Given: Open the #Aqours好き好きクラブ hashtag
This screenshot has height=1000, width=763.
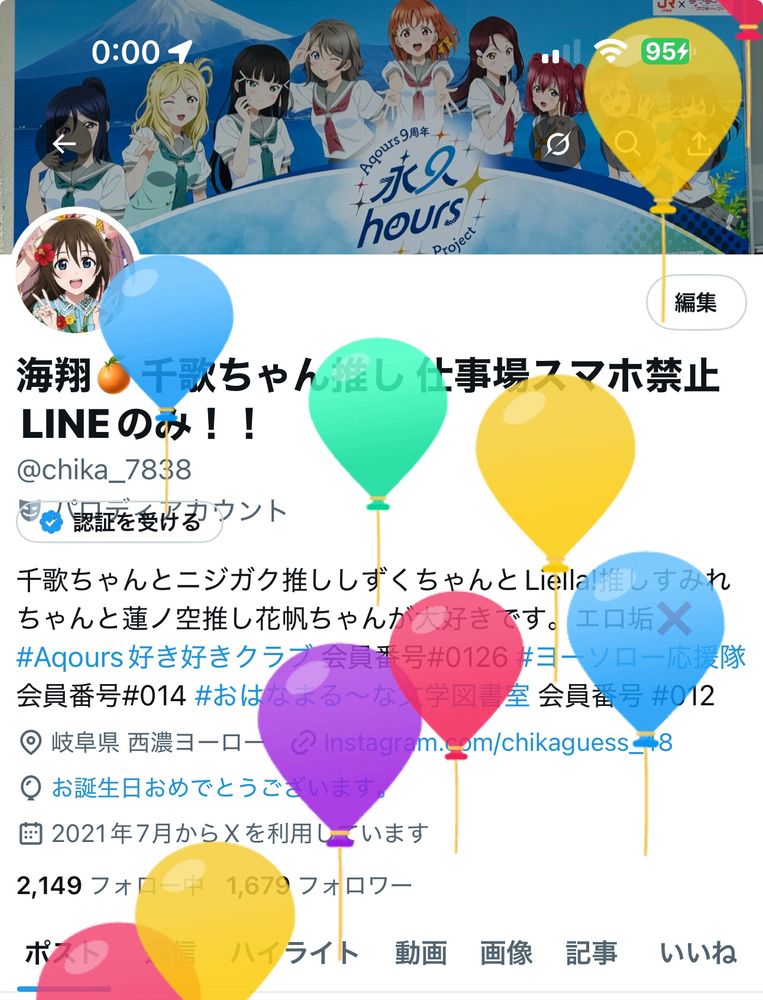Looking at the screenshot, I should tap(165, 657).
